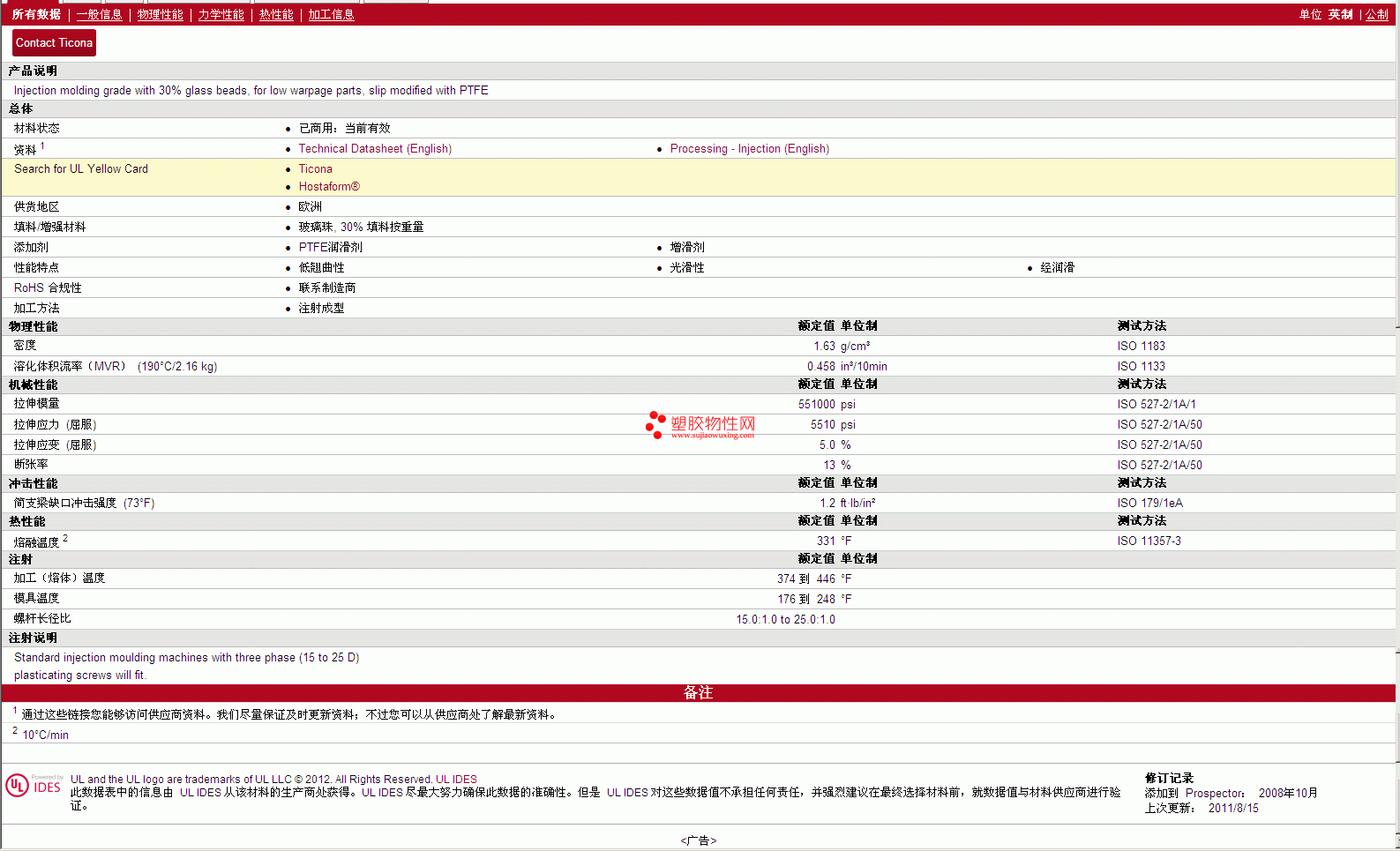Click the 修订记录 revision heading
The width and height of the screenshot is (1400, 851).
click(1169, 778)
